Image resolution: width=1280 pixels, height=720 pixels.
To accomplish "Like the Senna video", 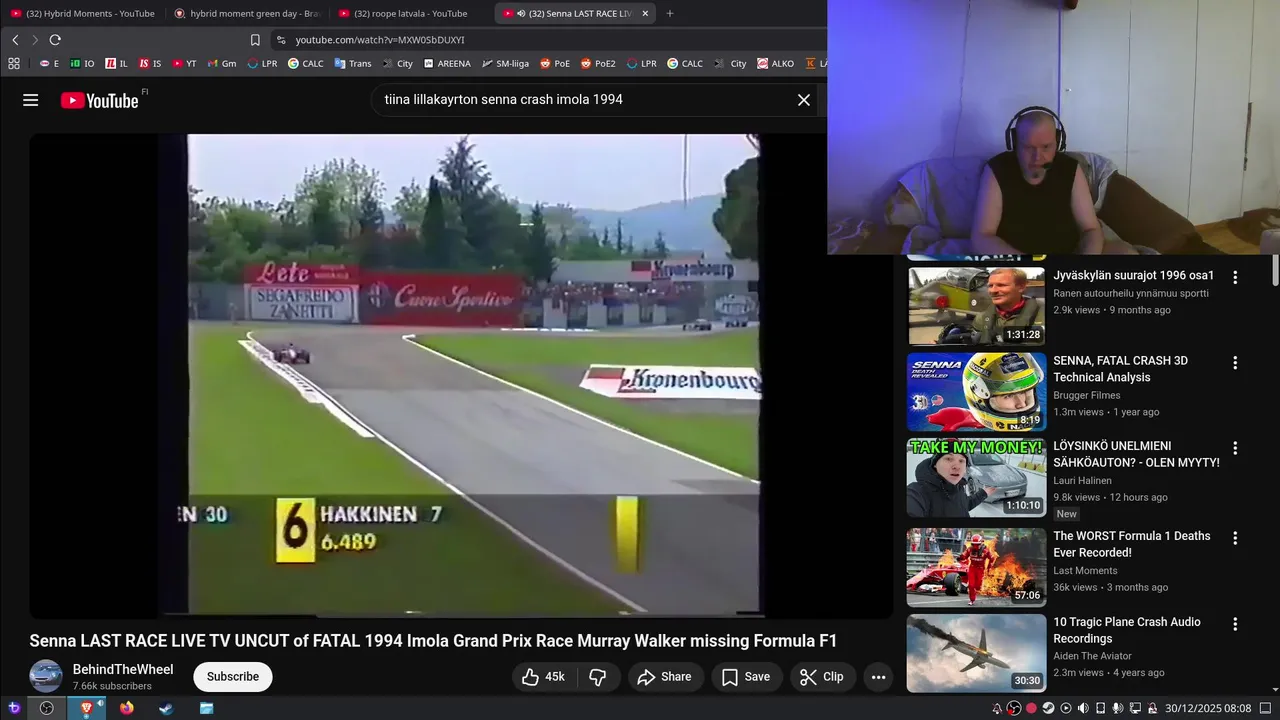I will [543, 677].
